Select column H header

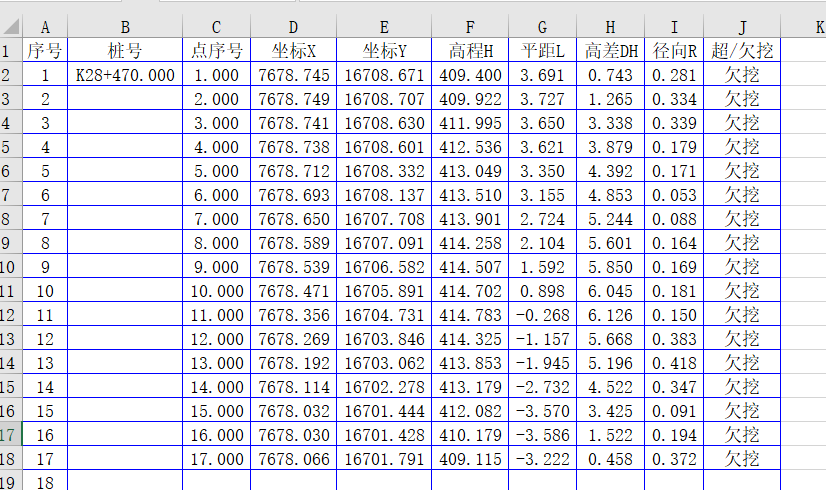(x=610, y=28)
